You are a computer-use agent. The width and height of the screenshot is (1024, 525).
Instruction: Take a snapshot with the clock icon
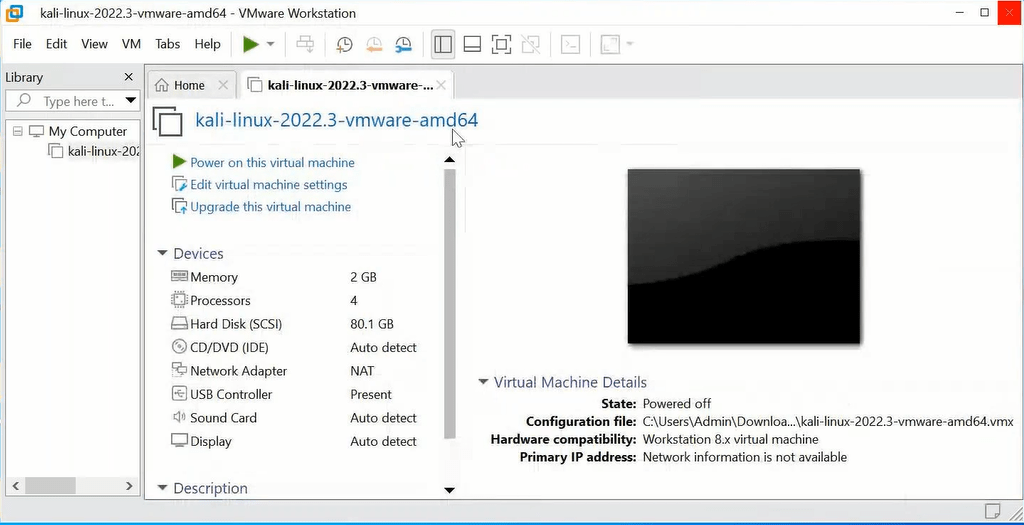[344, 44]
